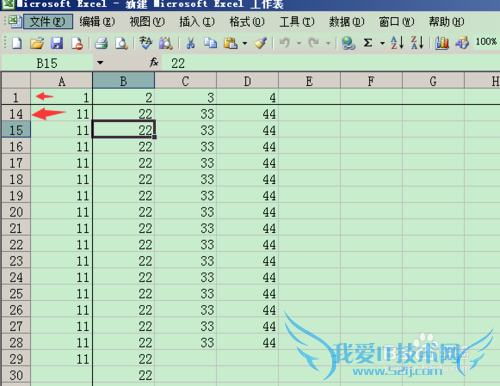Image resolution: width=500 pixels, height=386 pixels.
Task: Click the AutoSum sigma icon
Action: click(368, 43)
